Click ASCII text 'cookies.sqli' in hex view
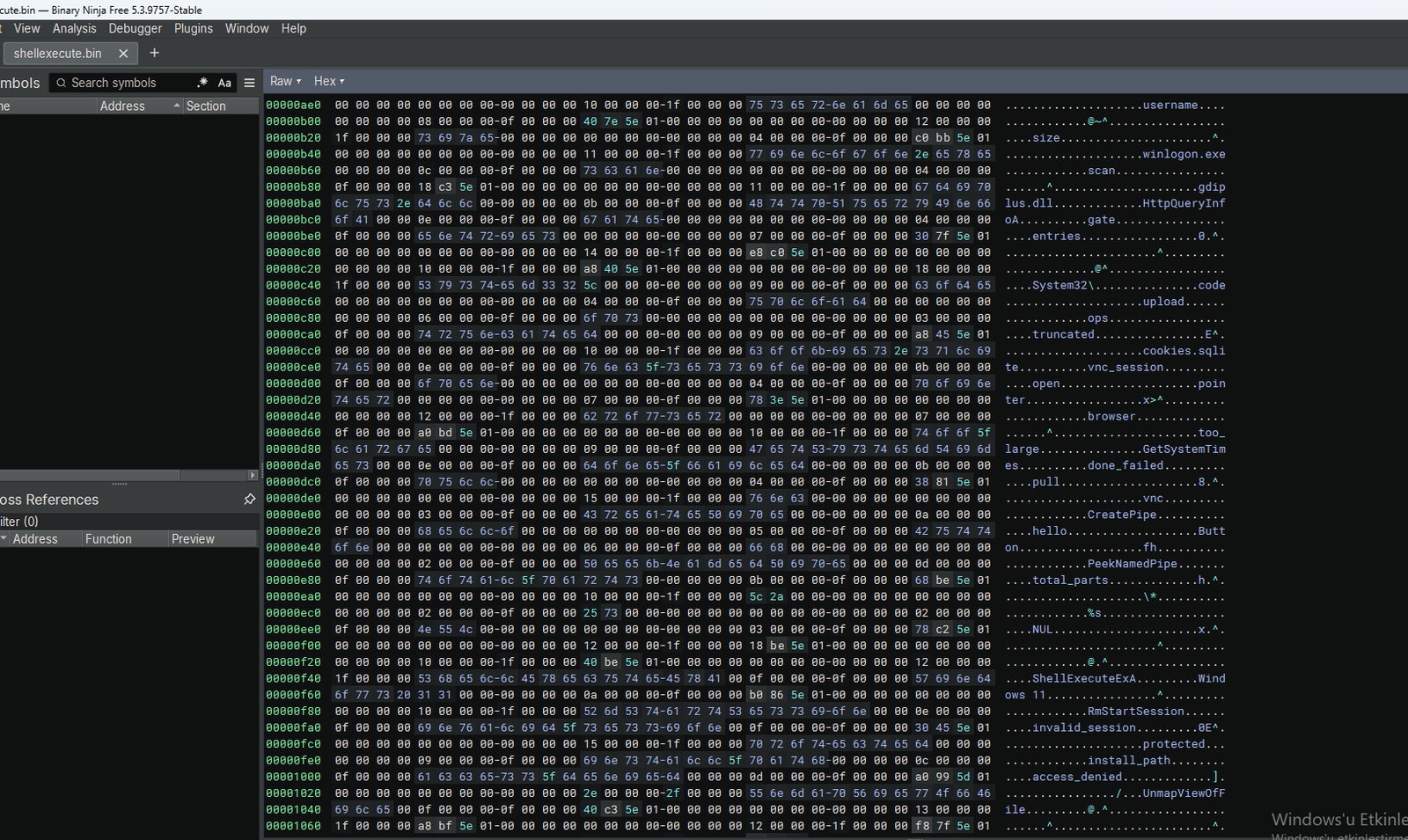Screen dimensions: 1408x840 (x=1184, y=351)
